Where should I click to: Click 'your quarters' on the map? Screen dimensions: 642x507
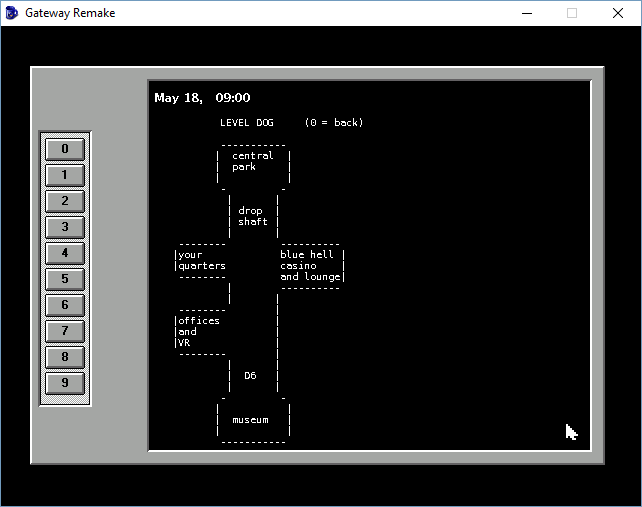point(202,260)
